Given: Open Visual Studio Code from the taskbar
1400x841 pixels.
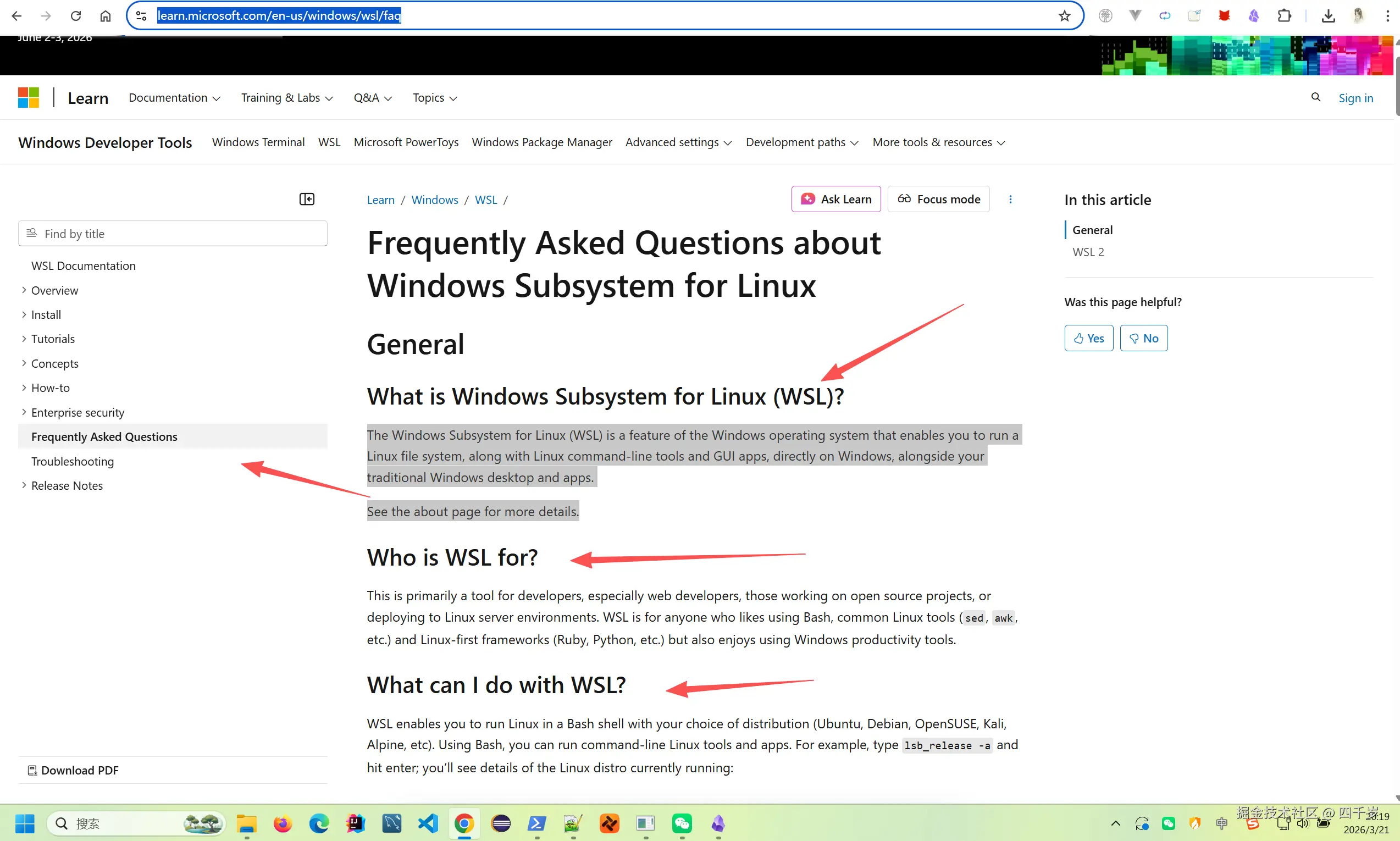Looking at the screenshot, I should coord(428,823).
